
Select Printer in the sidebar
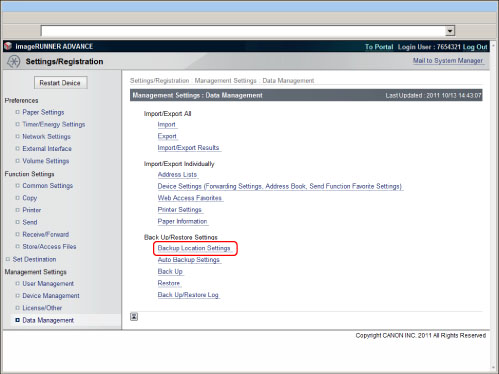(x=32, y=210)
